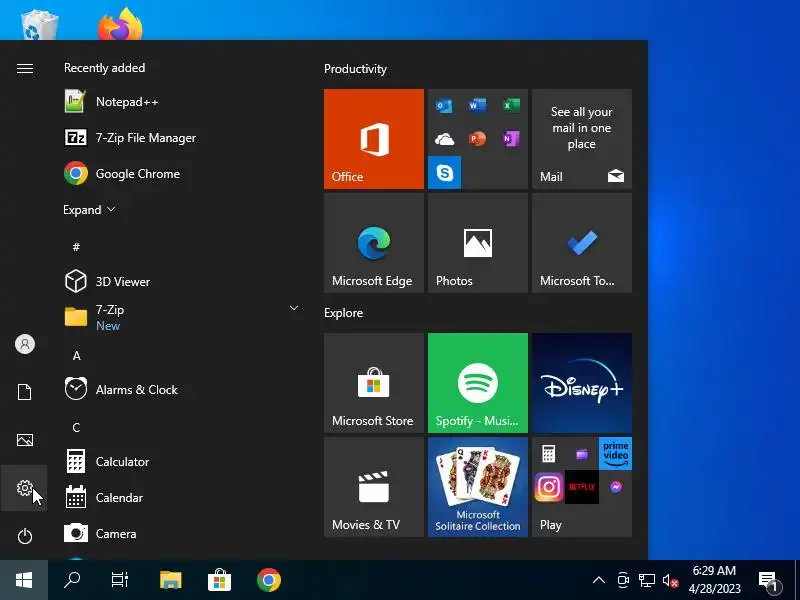Expand the 7-Zip folder chevron
800x600 pixels.
[293, 308]
